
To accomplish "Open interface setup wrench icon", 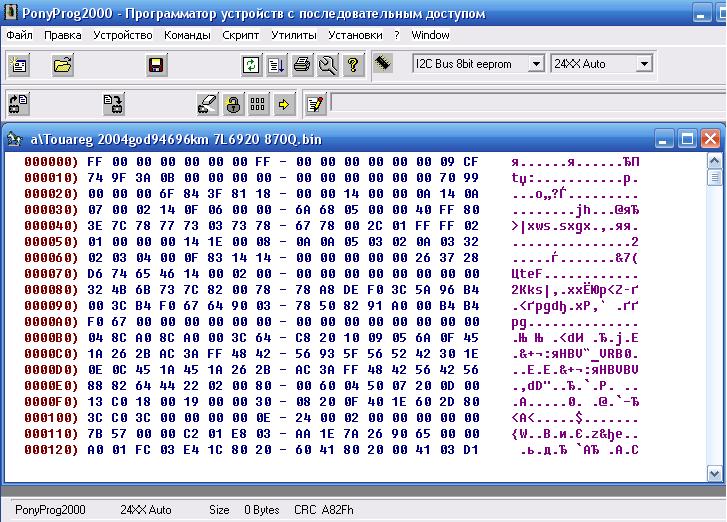I will [328, 65].
